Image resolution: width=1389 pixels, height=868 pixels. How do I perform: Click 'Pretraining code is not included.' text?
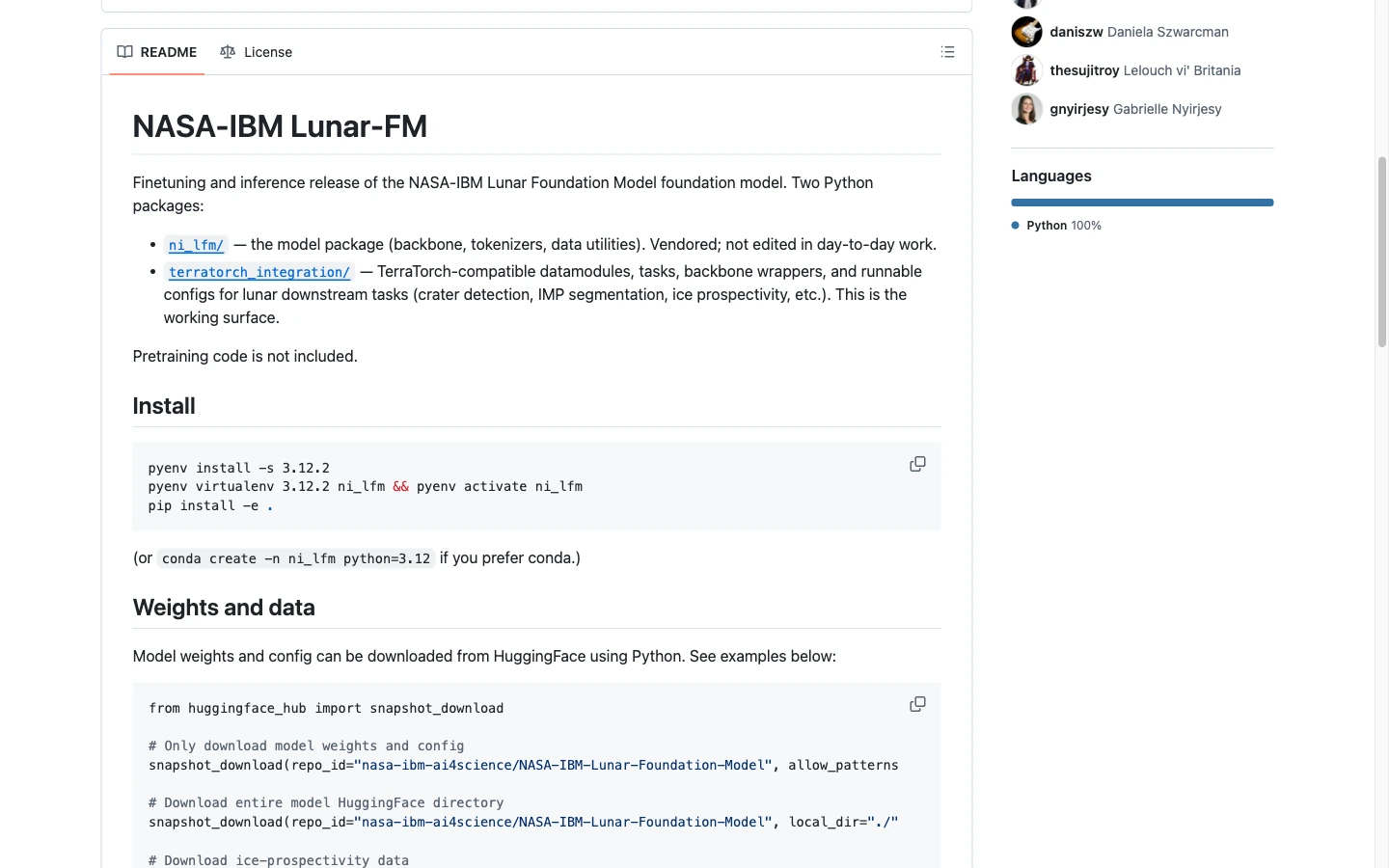(245, 356)
